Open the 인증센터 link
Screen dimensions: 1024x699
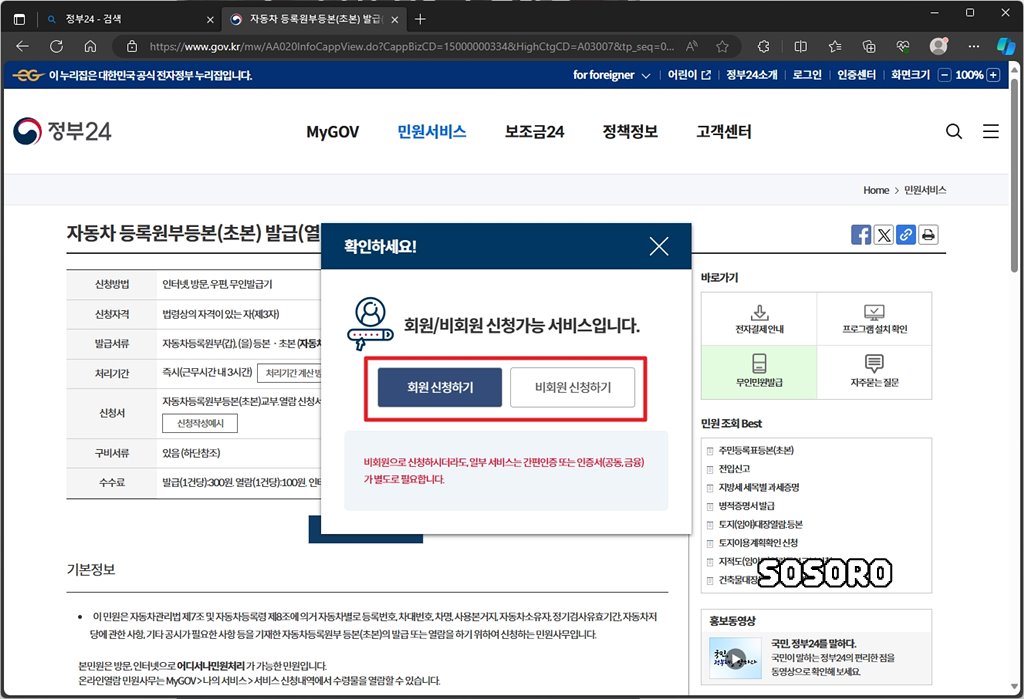(x=856, y=75)
